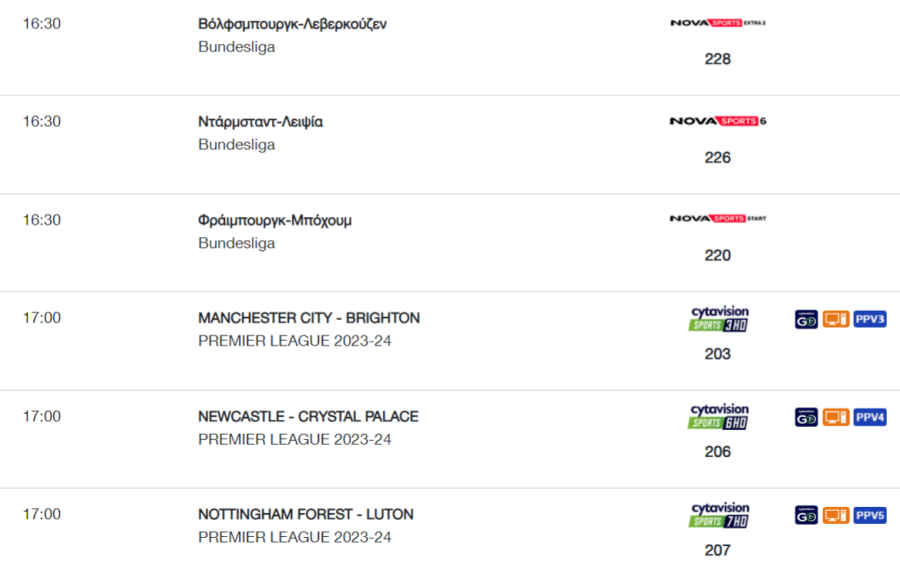
Task: Click the Cytavision Sports 6HD logo
Action: click(719, 417)
